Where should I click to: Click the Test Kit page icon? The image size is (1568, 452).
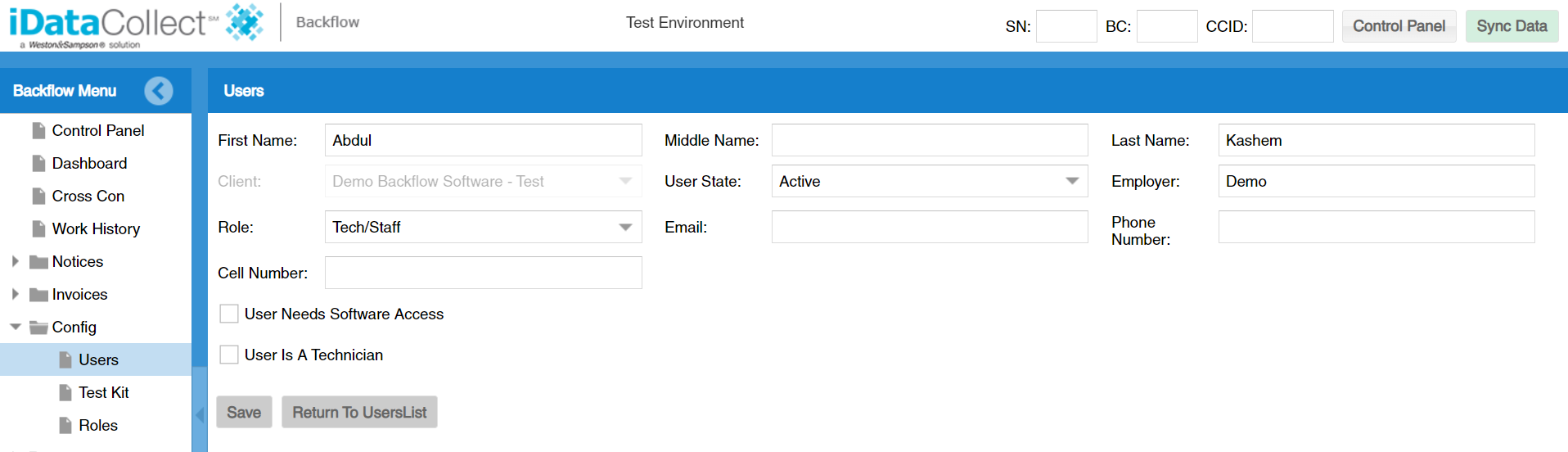(x=65, y=393)
